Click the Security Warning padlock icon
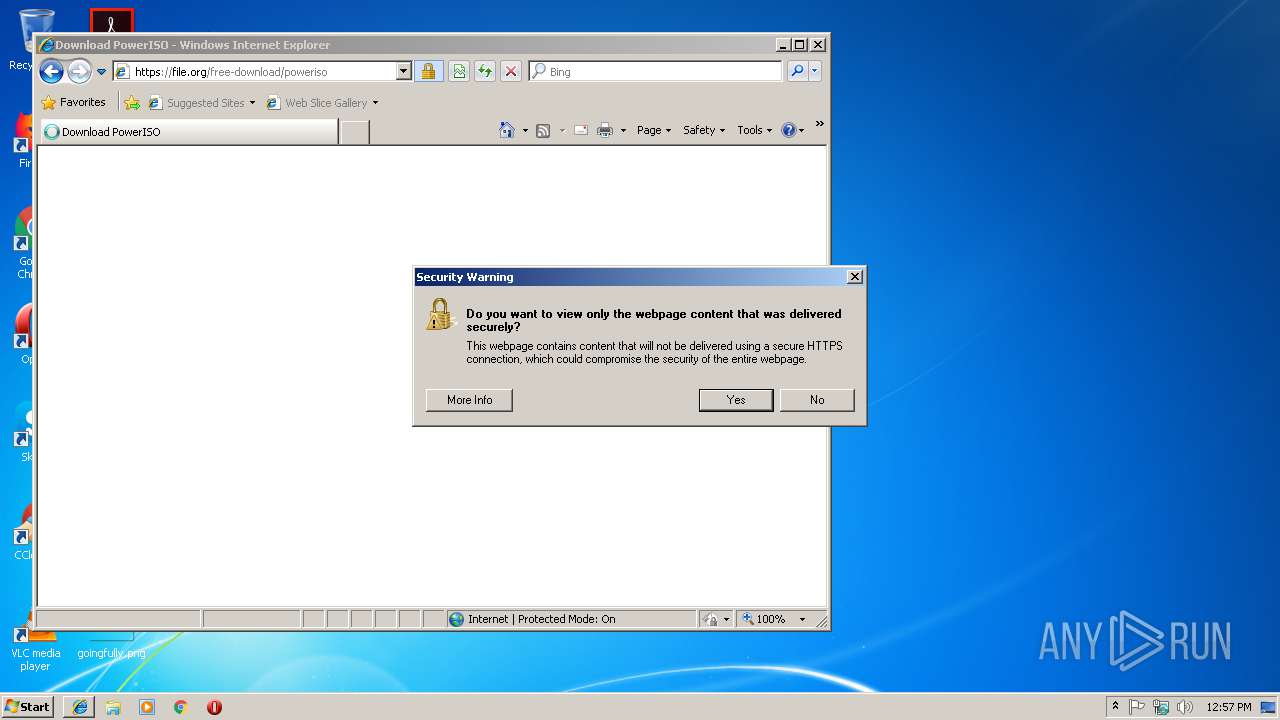 click(x=440, y=315)
